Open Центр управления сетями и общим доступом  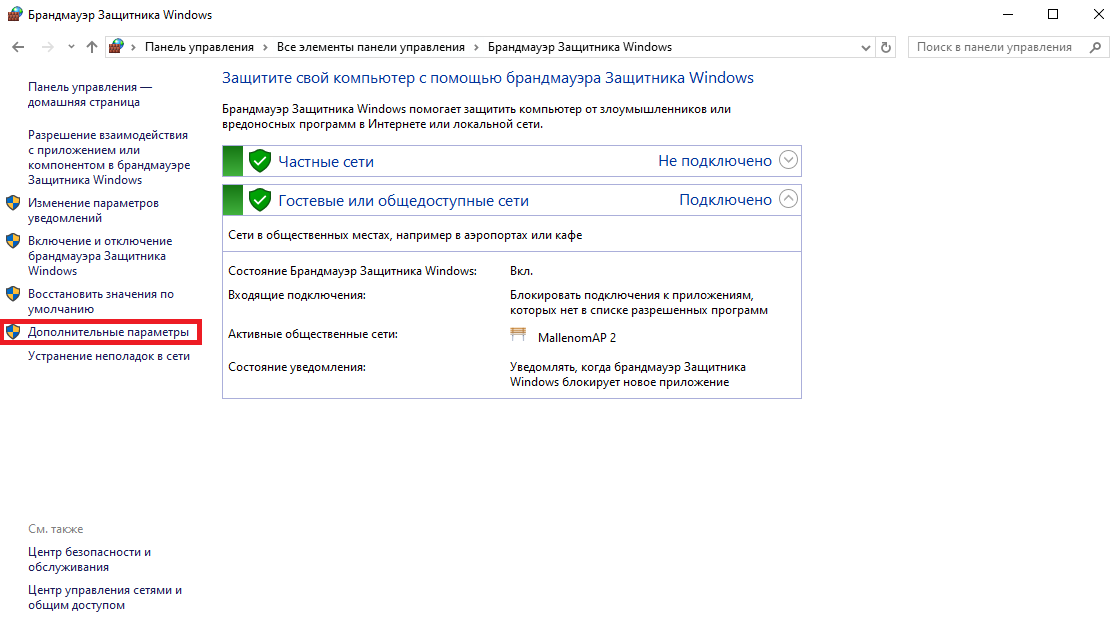click(x=105, y=597)
